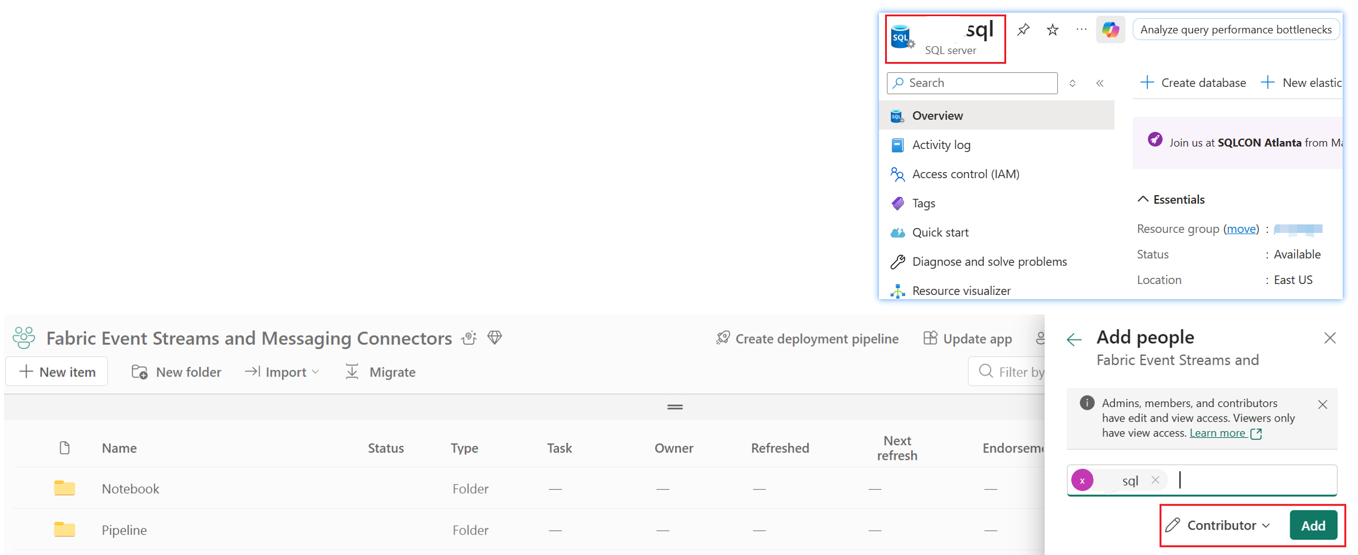
Task: Mark the SQL server as favorite
Action: tap(1052, 30)
